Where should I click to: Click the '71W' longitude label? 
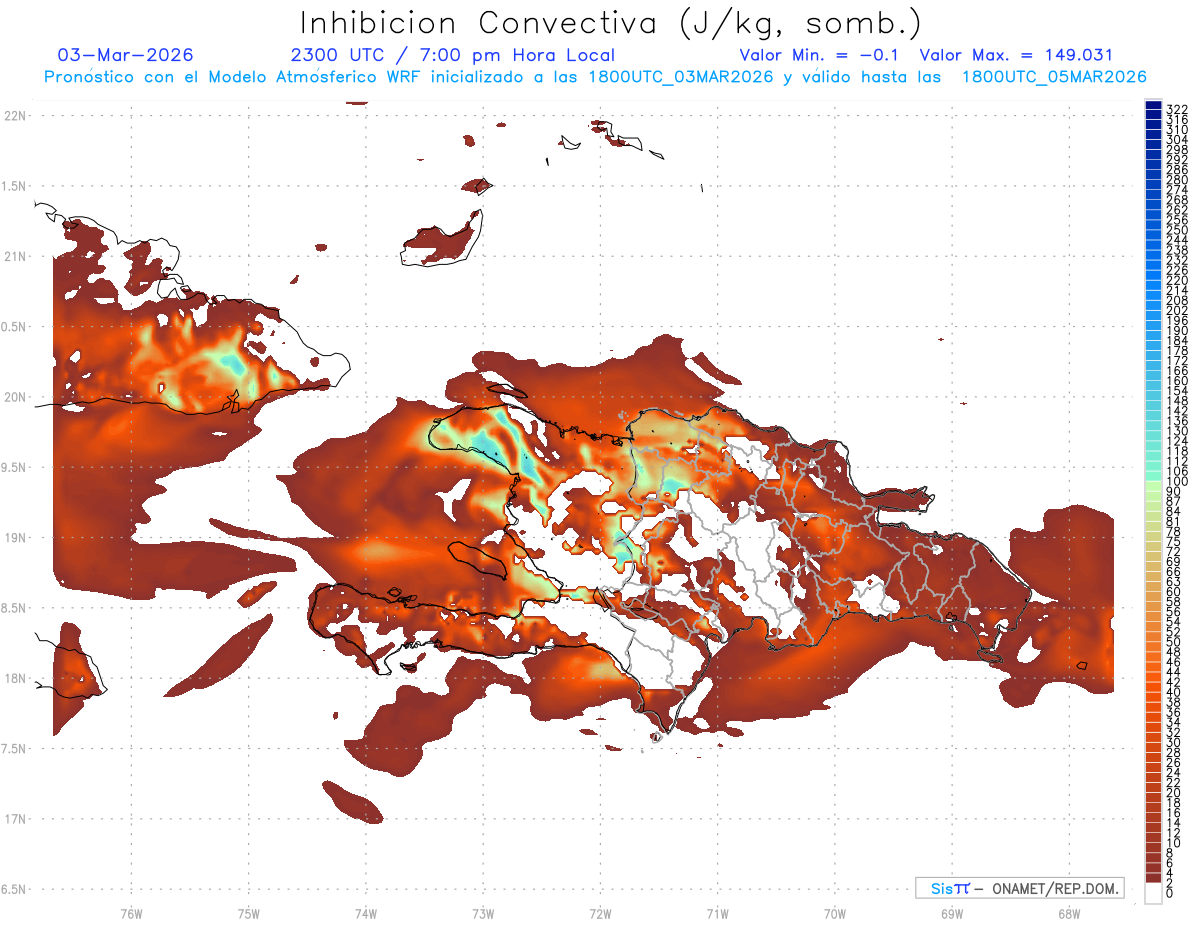[x=717, y=913]
